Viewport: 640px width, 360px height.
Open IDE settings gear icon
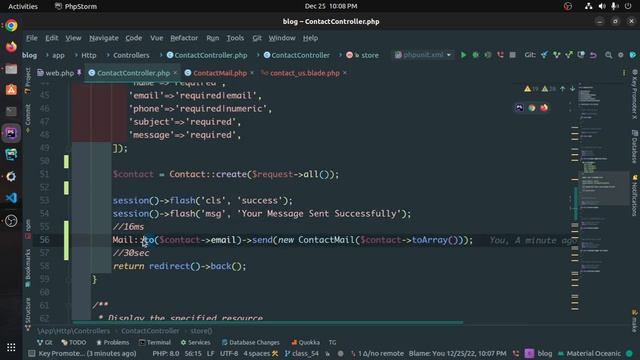621,55
